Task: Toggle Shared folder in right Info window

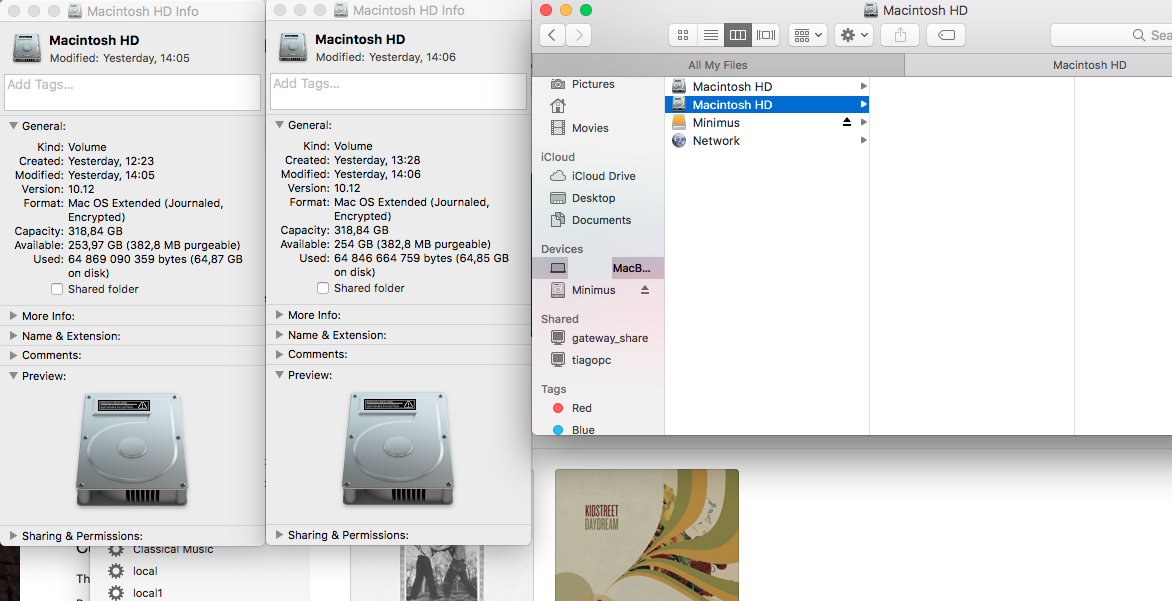Action: pos(323,288)
